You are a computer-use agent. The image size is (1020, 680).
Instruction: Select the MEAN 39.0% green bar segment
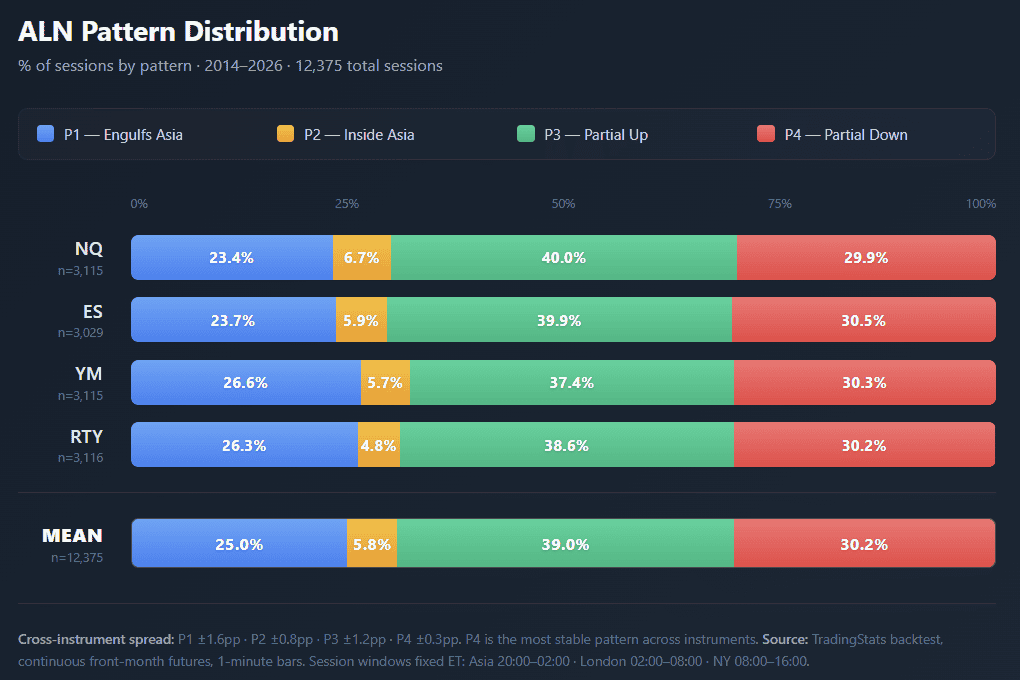pyautogui.click(x=566, y=544)
